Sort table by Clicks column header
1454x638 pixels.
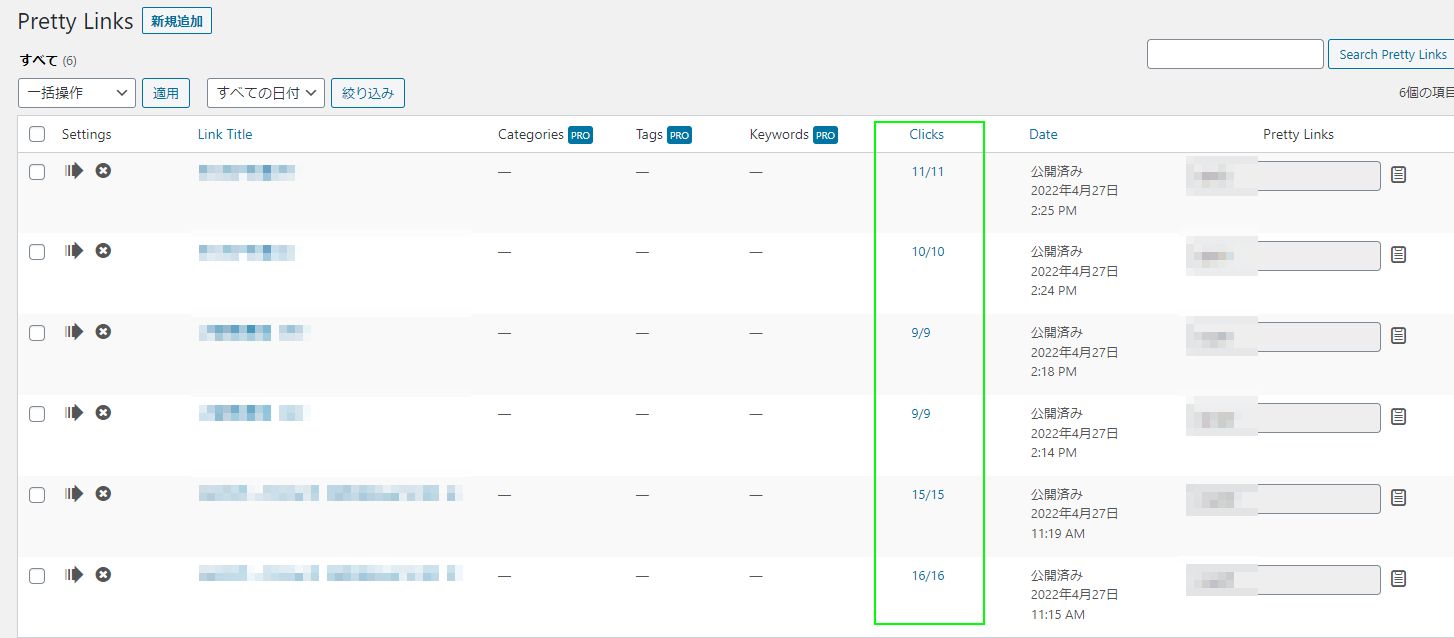pyautogui.click(x=927, y=134)
